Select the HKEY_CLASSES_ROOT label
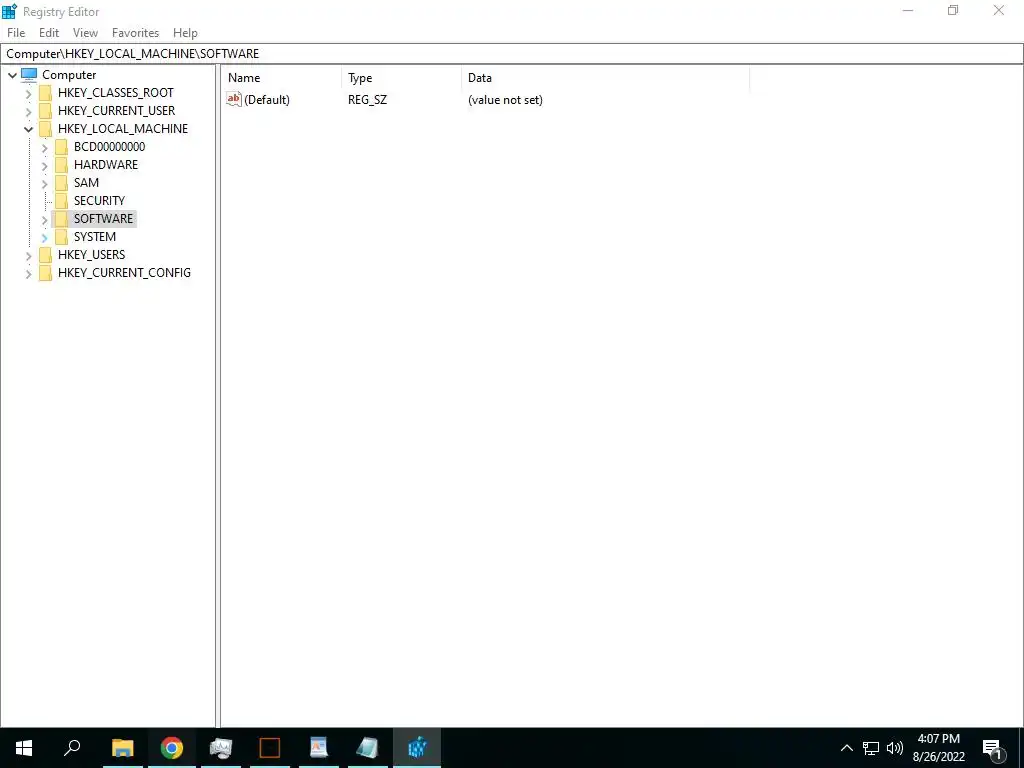The height and width of the screenshot is (768, 1024). [x=116, y=93]
